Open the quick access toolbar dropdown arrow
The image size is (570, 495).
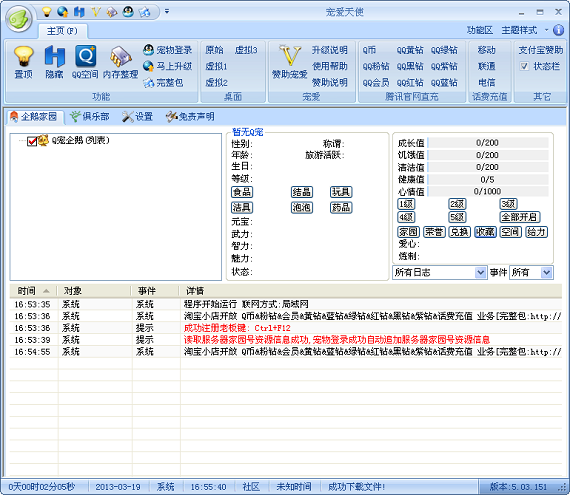(x=167, y=12)
